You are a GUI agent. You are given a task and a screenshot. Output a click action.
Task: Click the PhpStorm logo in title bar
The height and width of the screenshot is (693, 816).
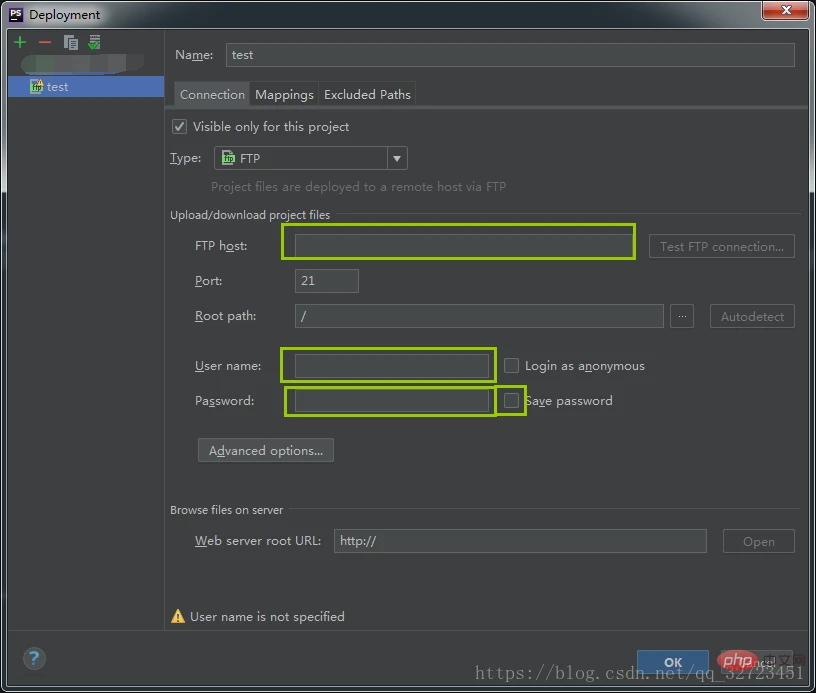pyautogui.click(x=15, y=14)
